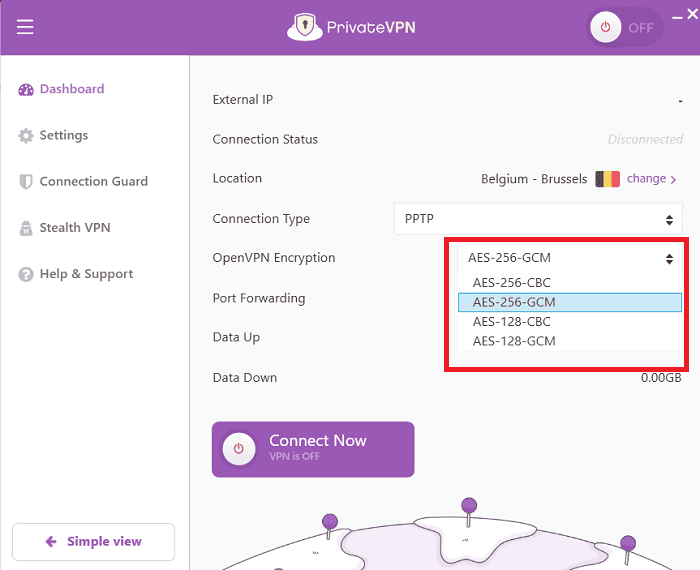Viewport: 700px width, 570px height.
Task: Select highlighted AES-256-GCM list option
Action: pos(570,302)
